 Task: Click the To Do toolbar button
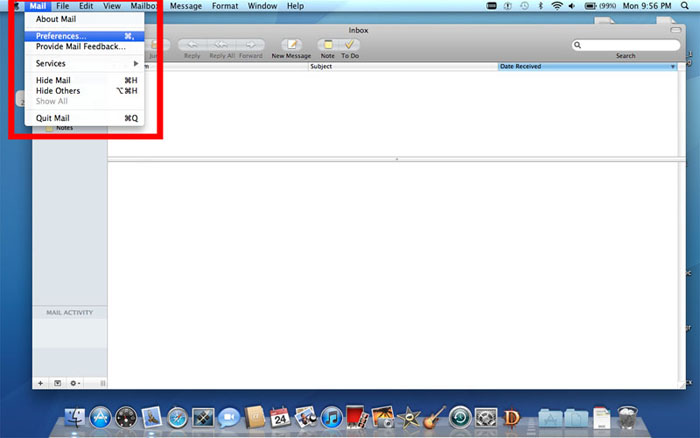350,45
